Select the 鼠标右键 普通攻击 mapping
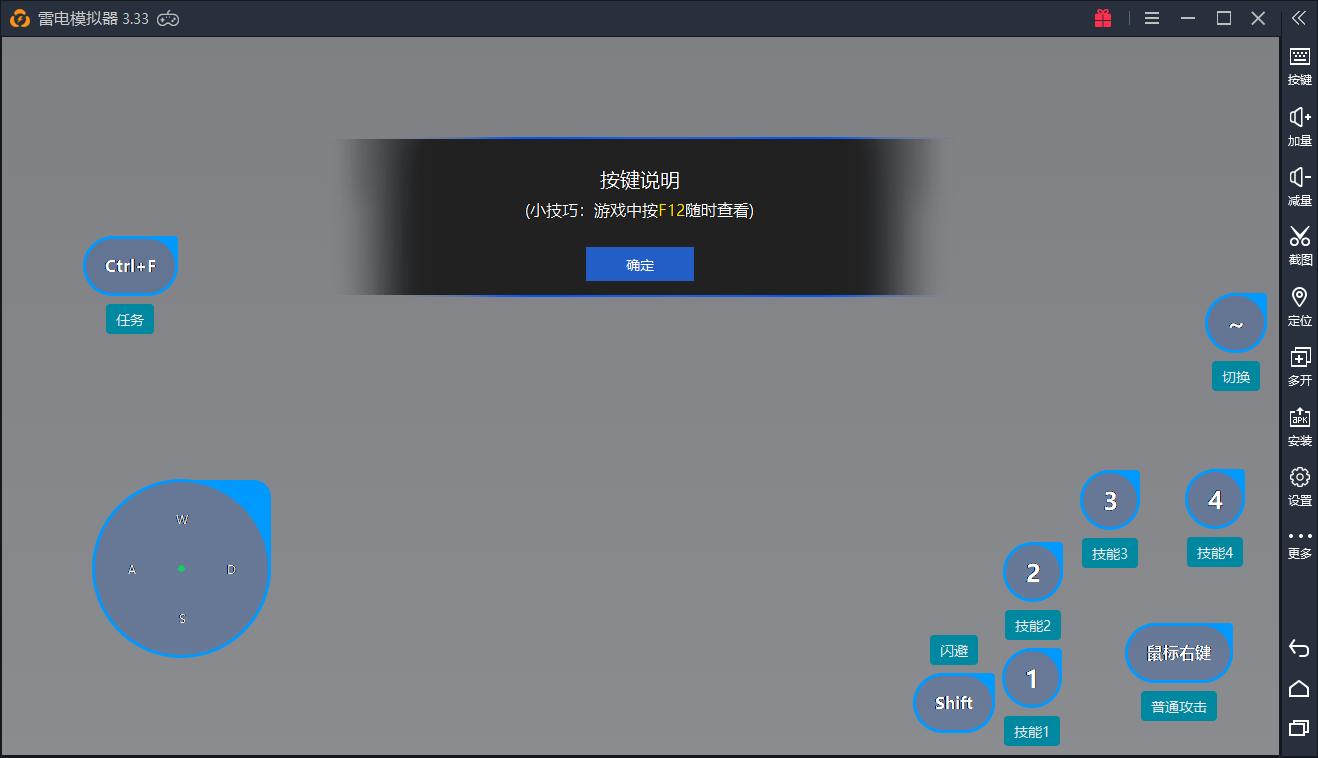Screen dimensions: 1318x758 click(1178, 652)
